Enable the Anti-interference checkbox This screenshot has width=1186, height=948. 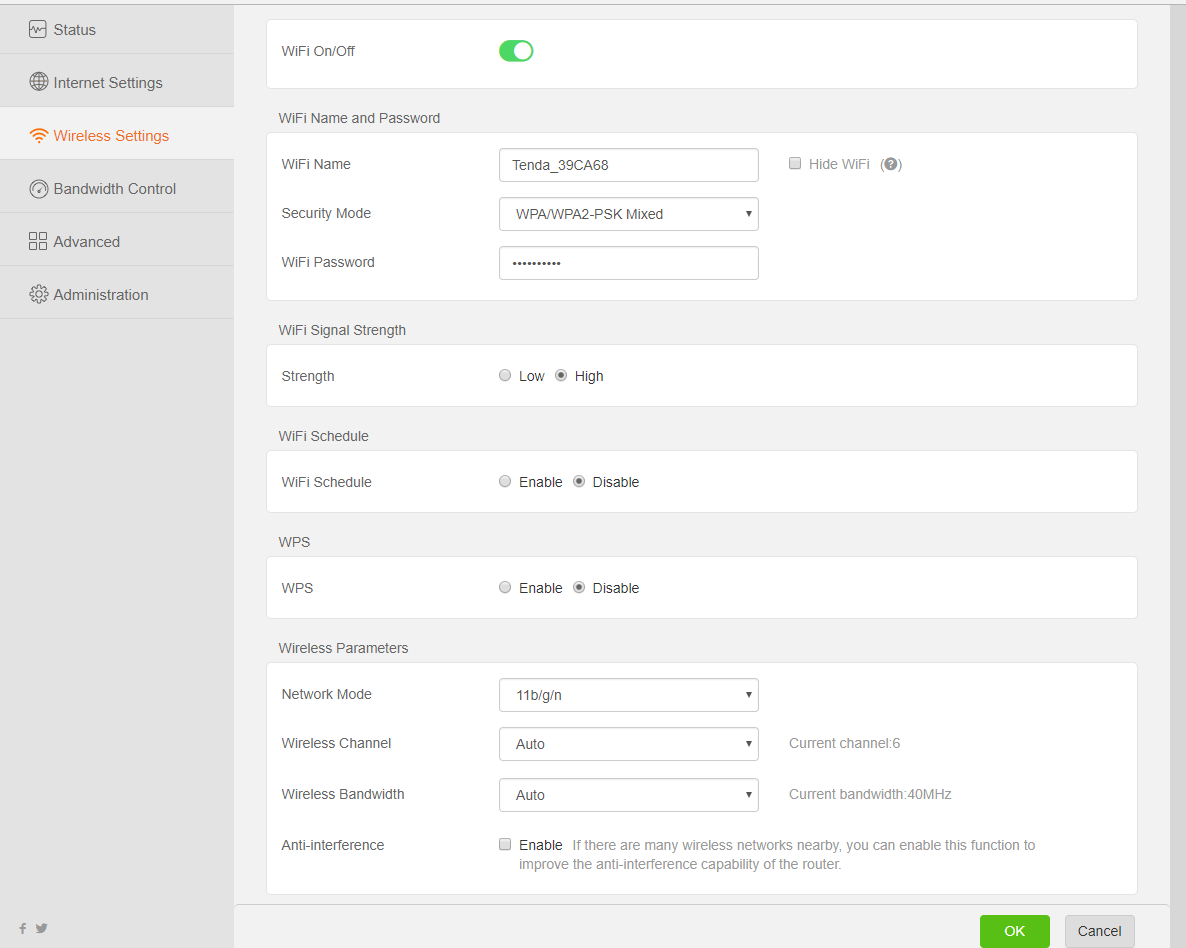[505, 844]
